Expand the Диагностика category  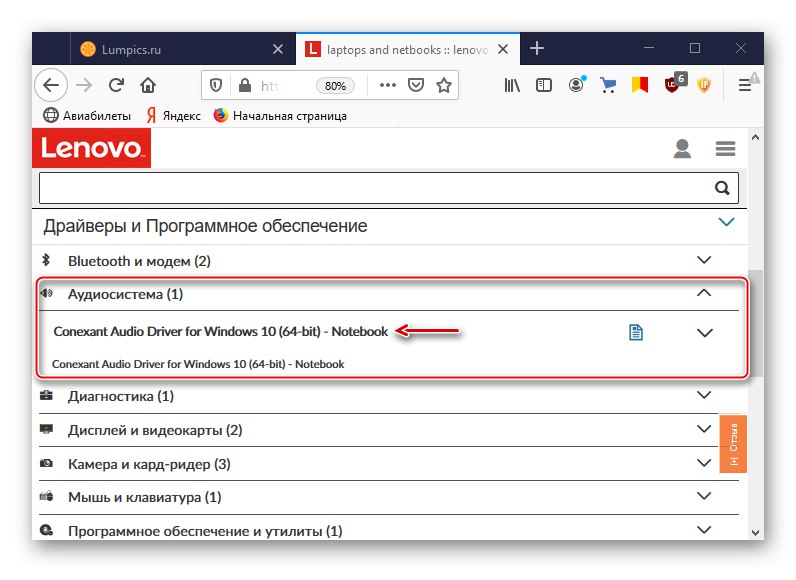click(704, 395)
